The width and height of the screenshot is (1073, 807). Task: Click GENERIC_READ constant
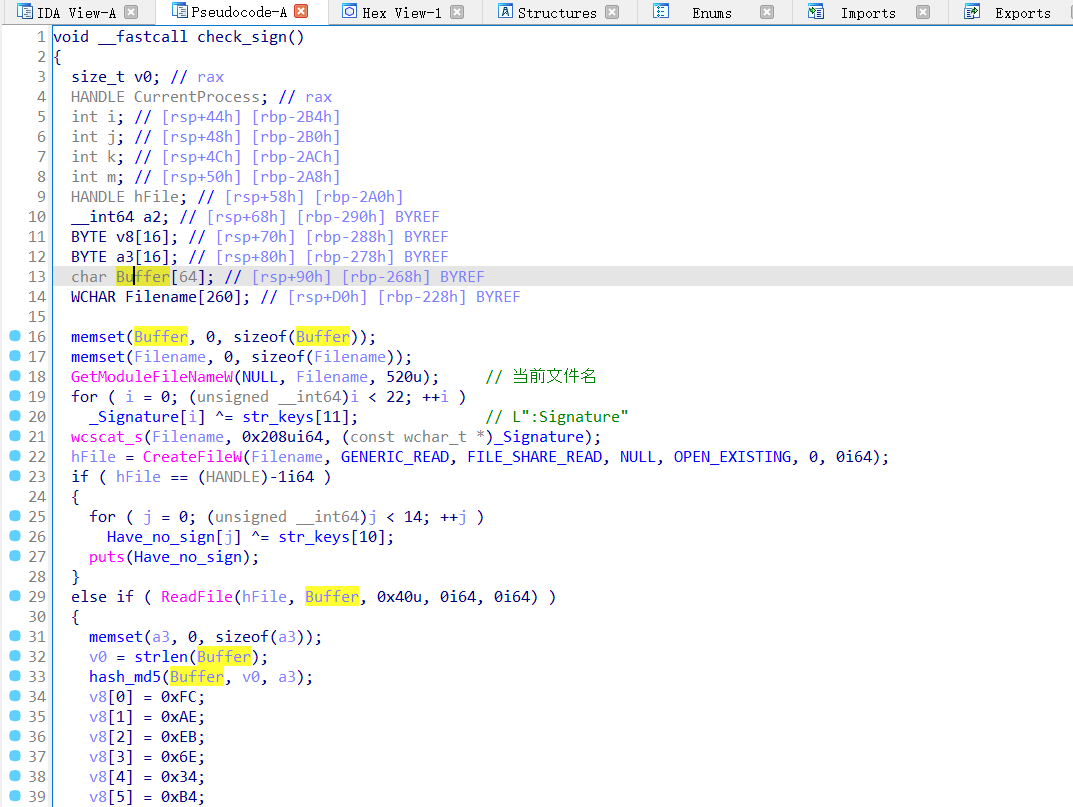(394, 457)
